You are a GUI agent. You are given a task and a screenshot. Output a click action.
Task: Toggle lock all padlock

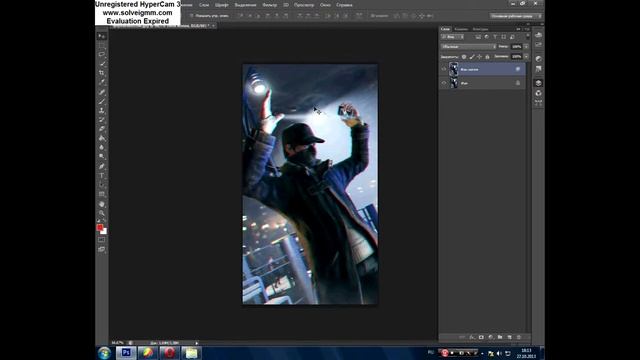tap(487, 57)
